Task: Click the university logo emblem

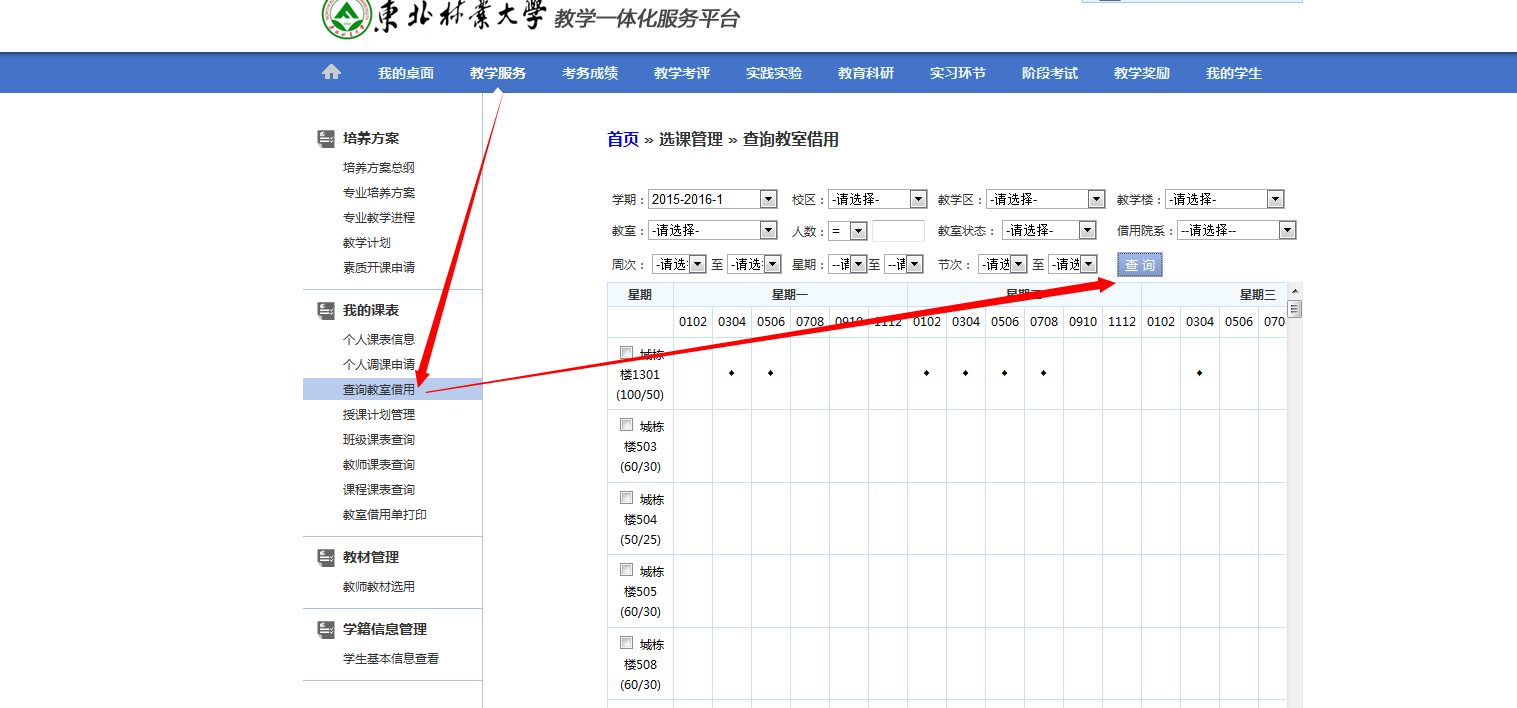Action: 345,17
